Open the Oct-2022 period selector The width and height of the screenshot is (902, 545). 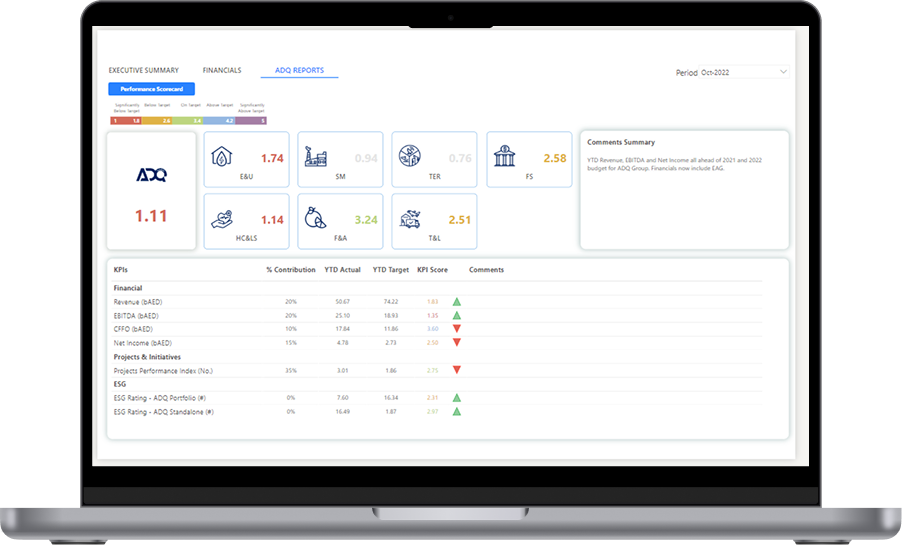[744, 72]
